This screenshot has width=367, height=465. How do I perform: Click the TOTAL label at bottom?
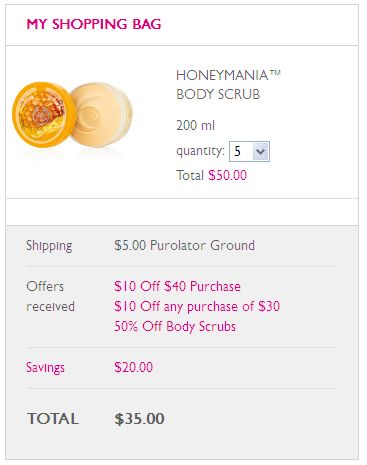[53, 419]
